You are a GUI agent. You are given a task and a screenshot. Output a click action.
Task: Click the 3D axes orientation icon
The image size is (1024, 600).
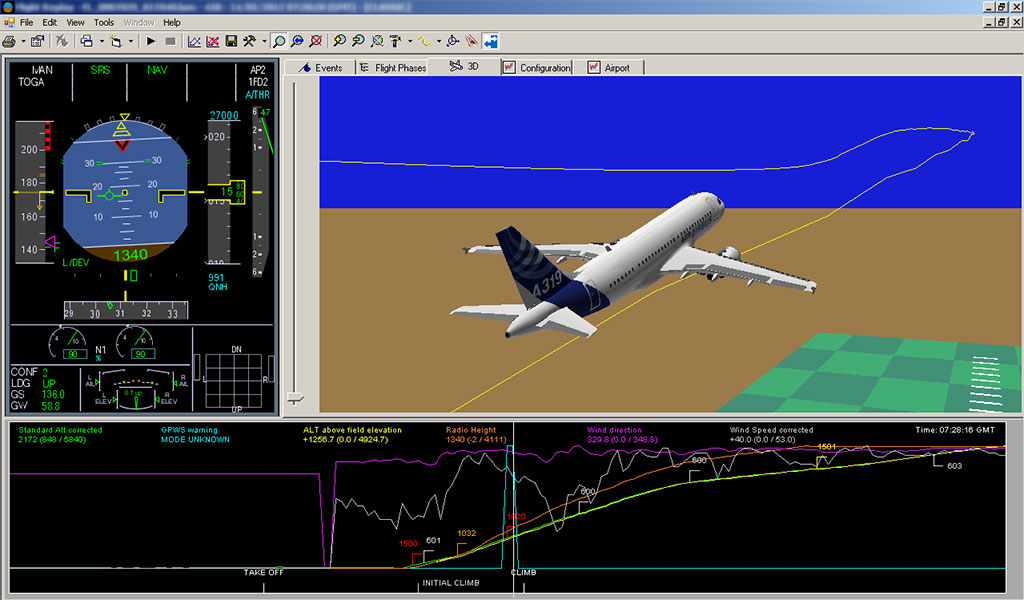[453, 42]
